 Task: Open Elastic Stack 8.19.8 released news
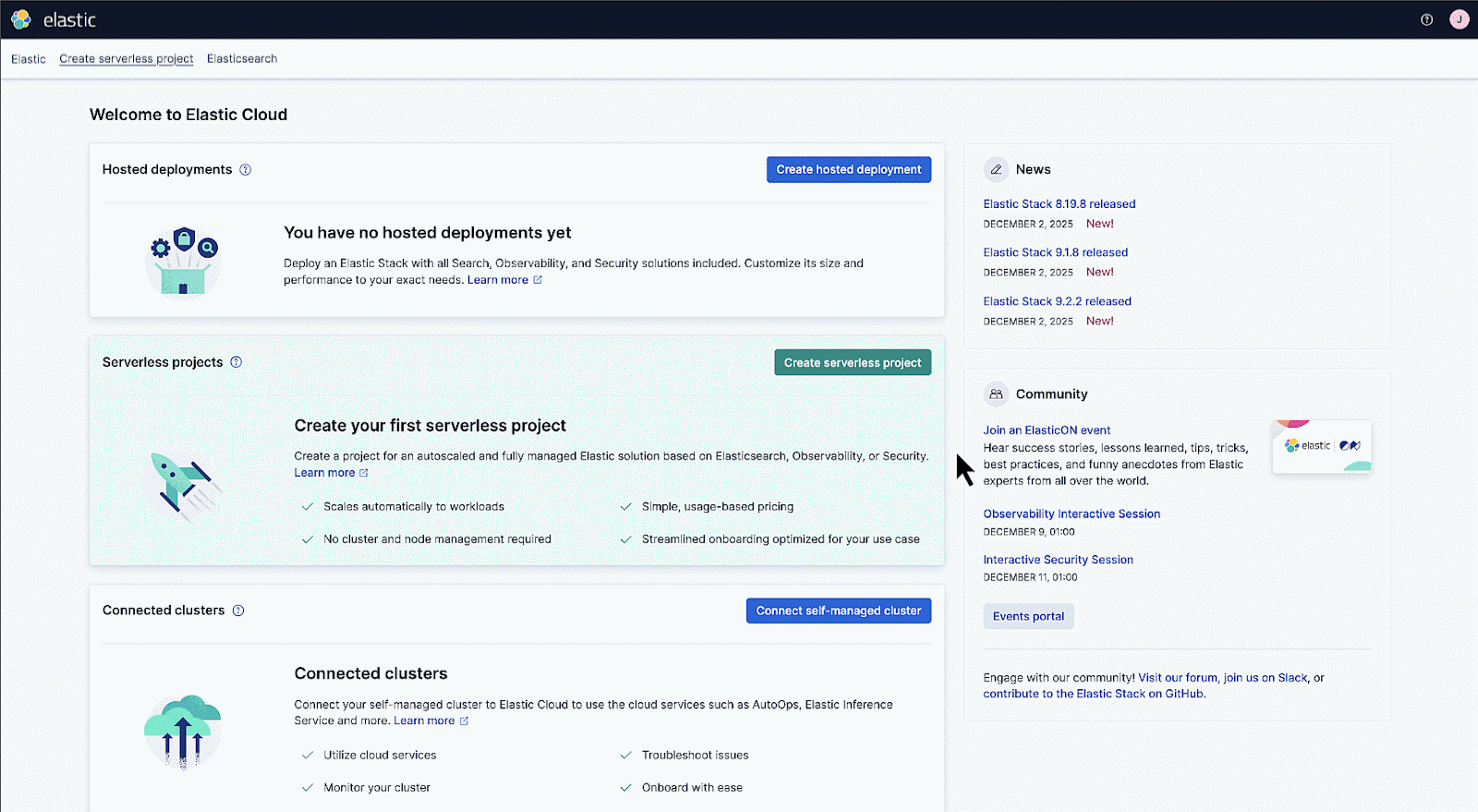coord(1060,204)
